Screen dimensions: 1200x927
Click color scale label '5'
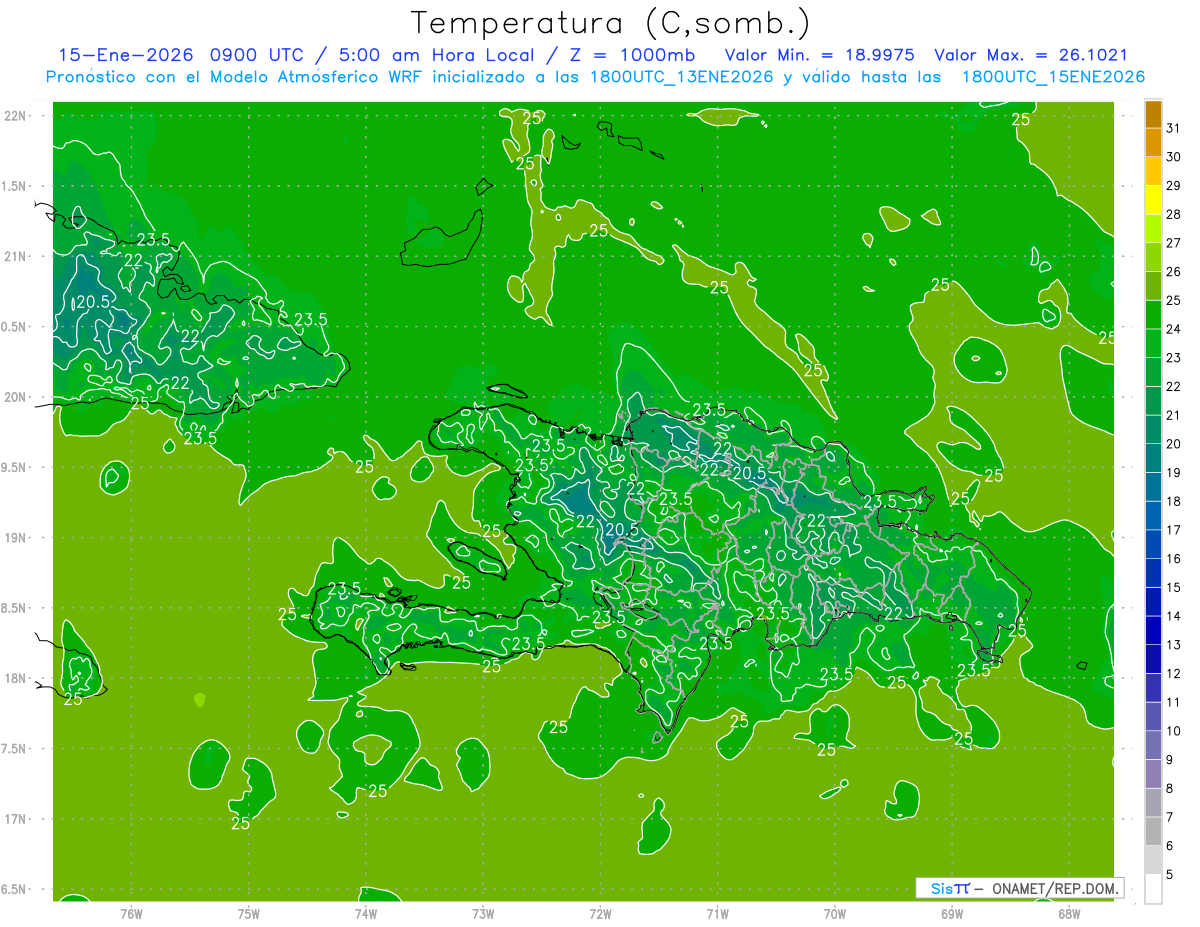coord(1170,874)
